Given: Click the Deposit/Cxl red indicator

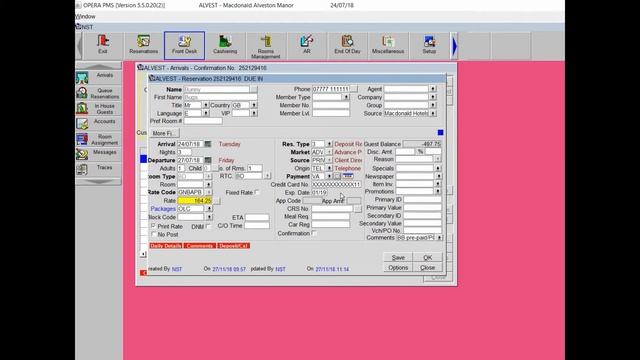Looking at the screenshot, I should pos(233,246).
